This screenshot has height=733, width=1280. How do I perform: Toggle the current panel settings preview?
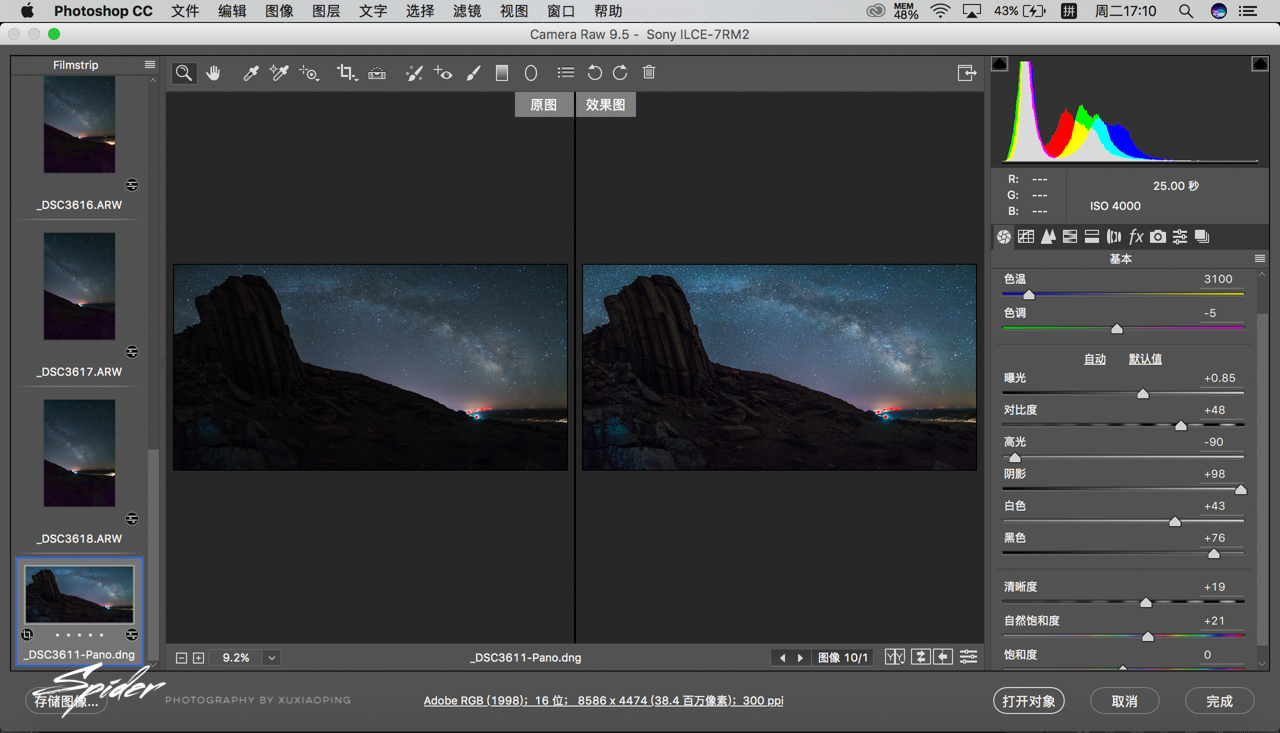coord(968,657)
